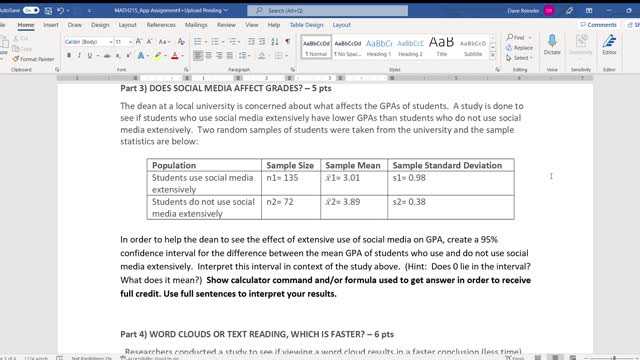Expand the Styles gallery
The width and height of the screenshot is (640, 360).
pyautogui.click(x=493, y=55)
